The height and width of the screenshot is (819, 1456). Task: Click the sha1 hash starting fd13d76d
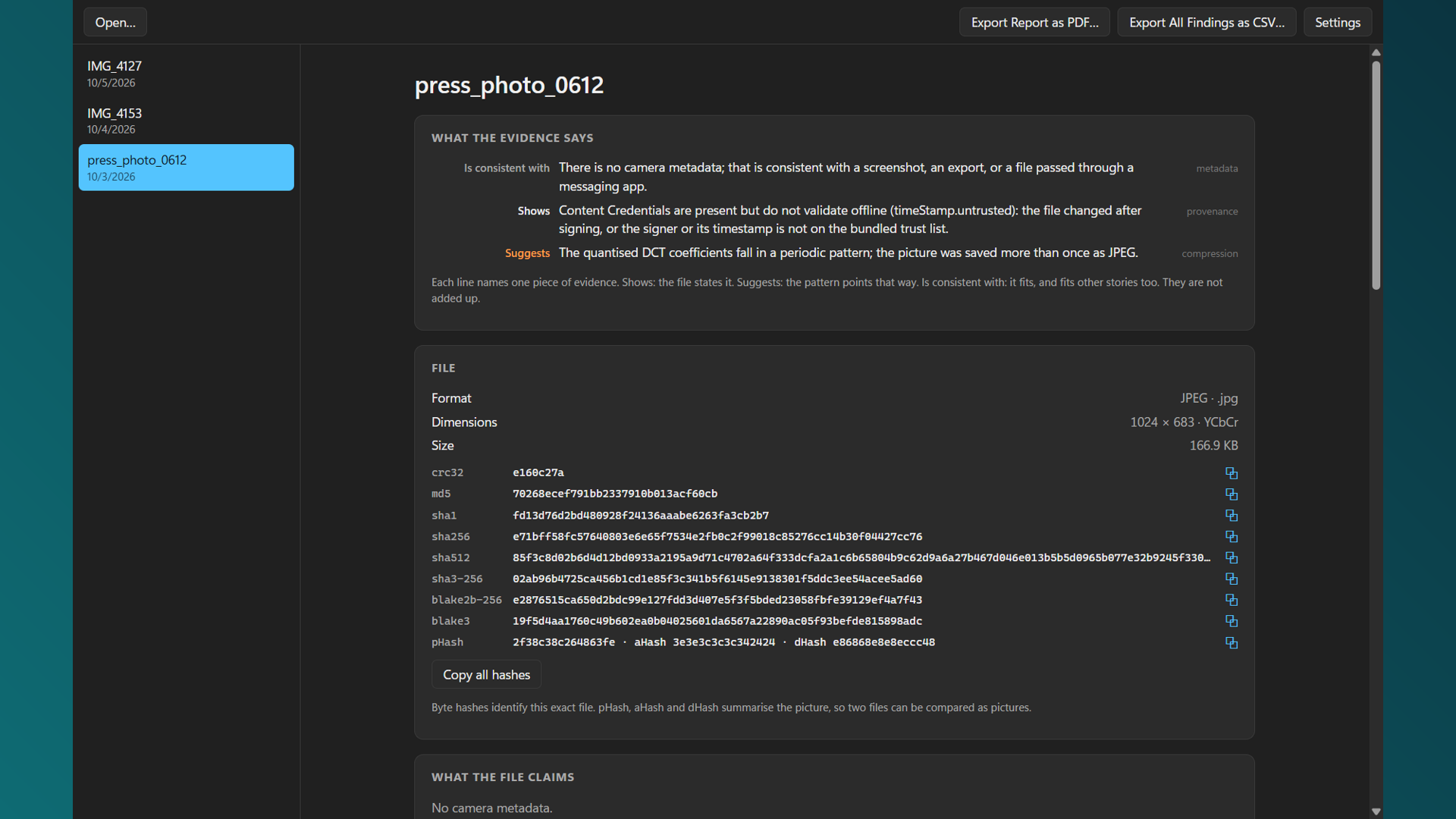(x=641, y=515)
